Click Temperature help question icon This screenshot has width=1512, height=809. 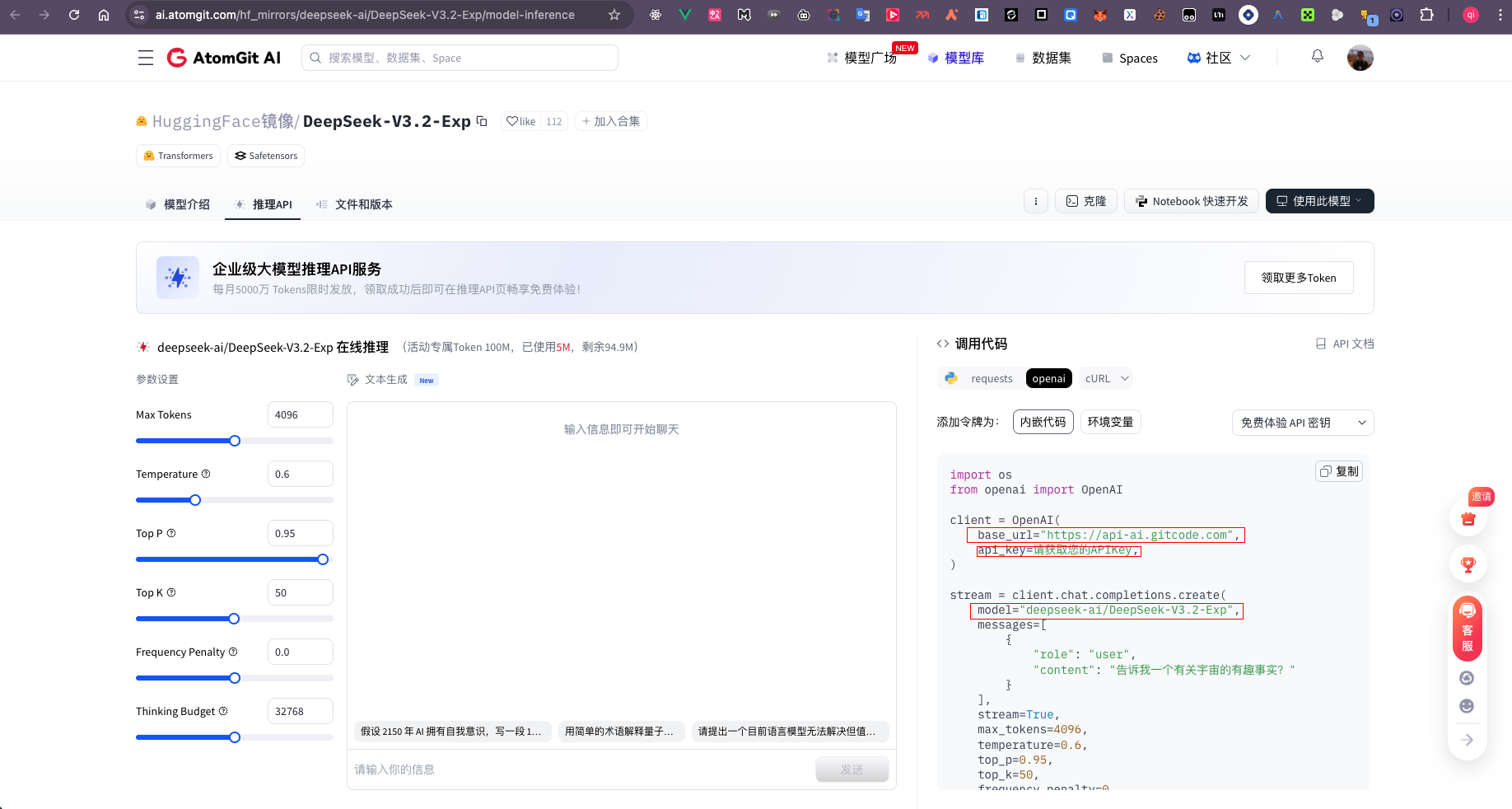coord(206,474)
